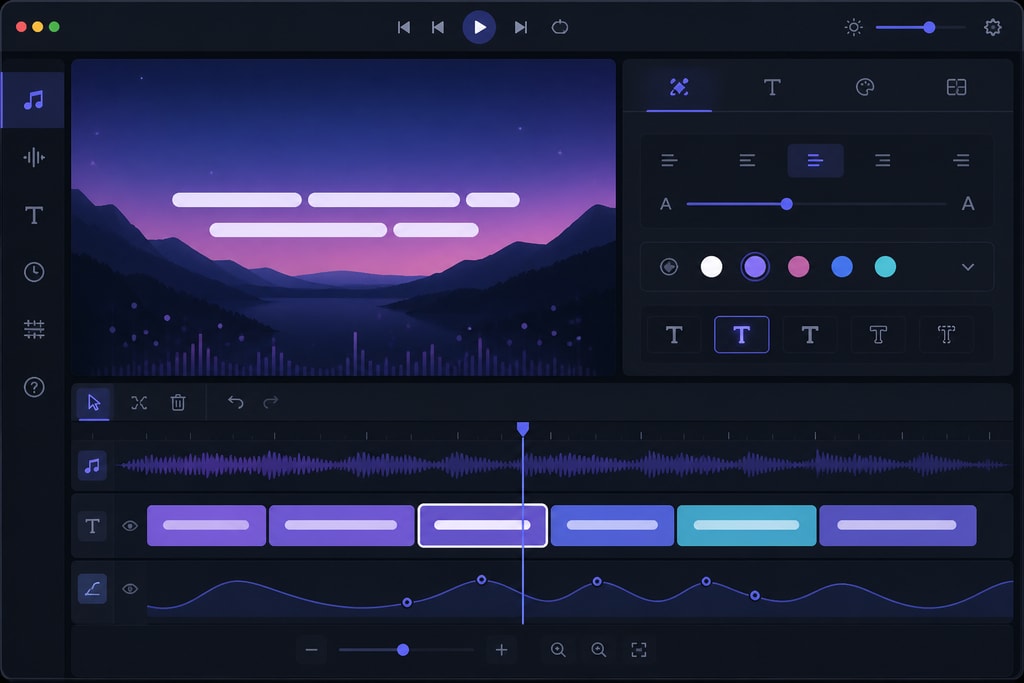Click the large A to increase font size
This screenshot has height=683, width=1024.
968,204
